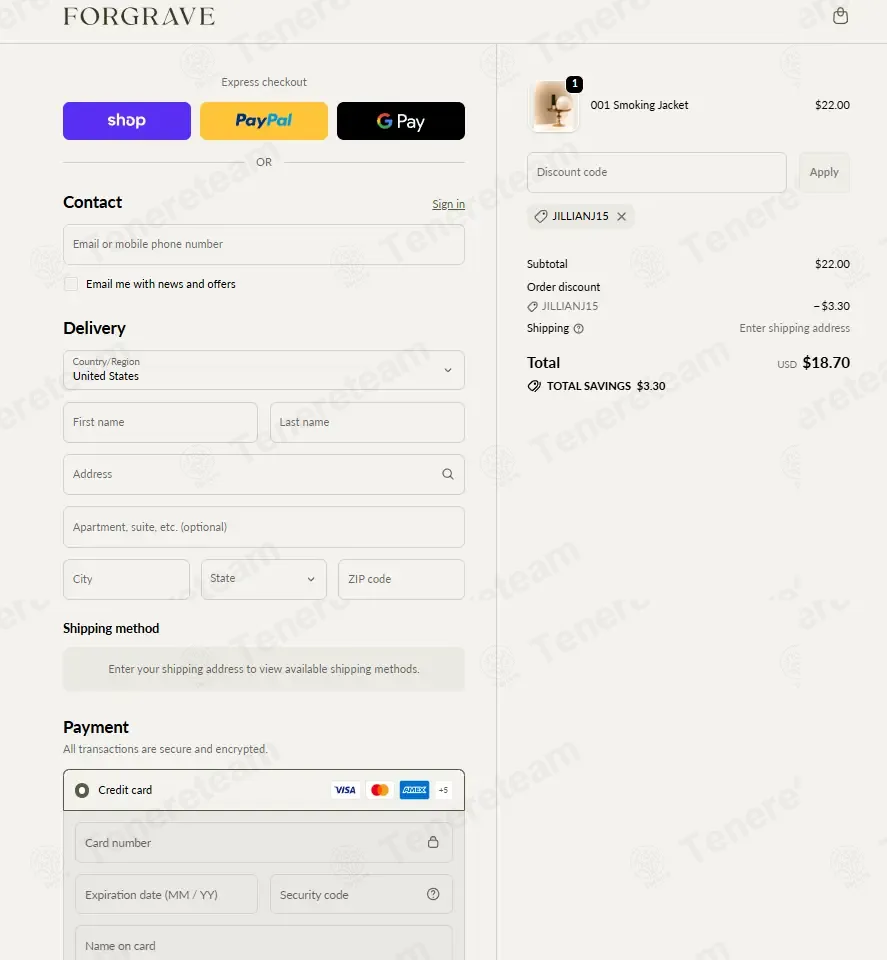Screen dimensions: 887x960
Task: Pay with the Shop express button
Action: (127, 121)
